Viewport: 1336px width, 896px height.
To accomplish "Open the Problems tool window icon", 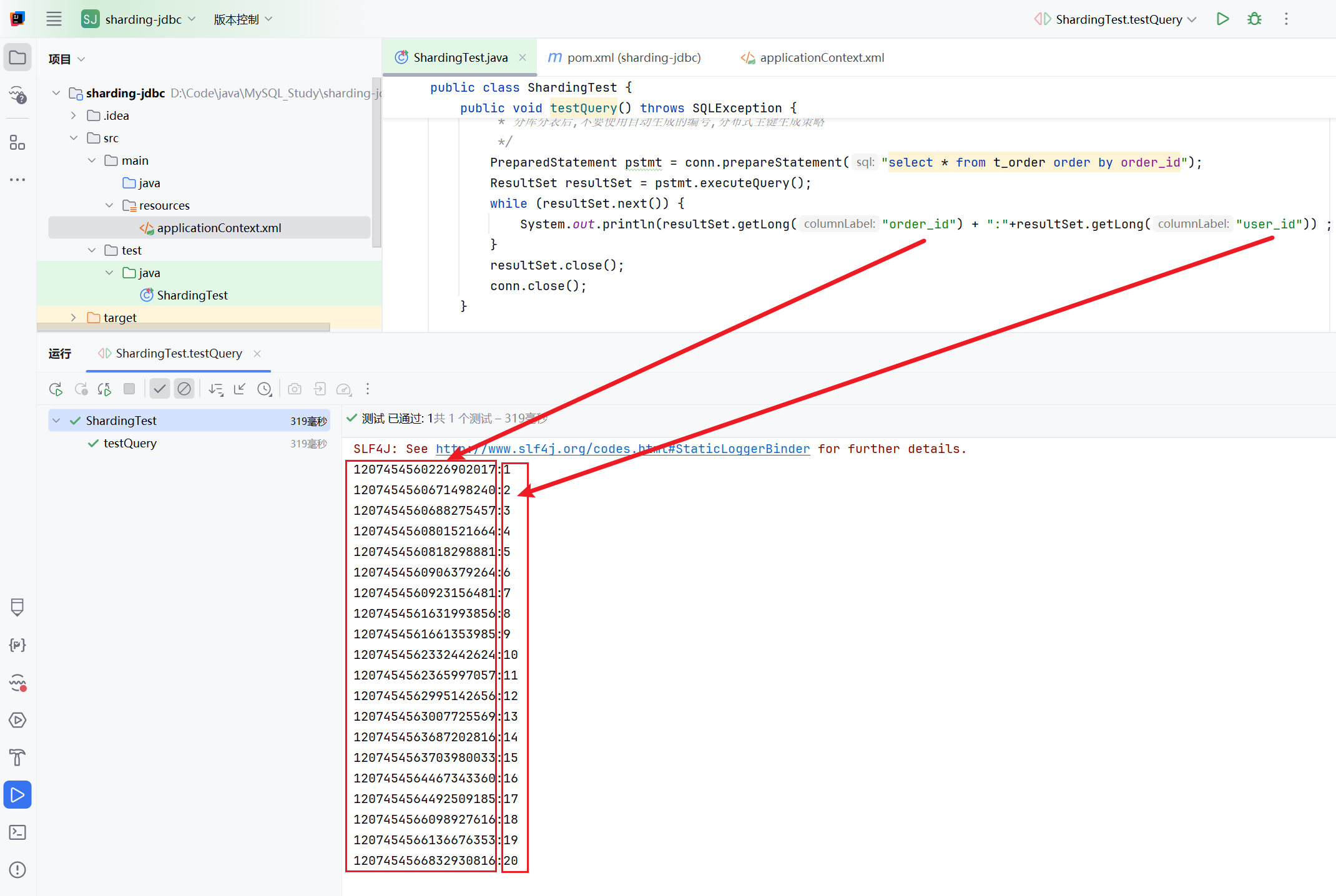I will [17, 870].
